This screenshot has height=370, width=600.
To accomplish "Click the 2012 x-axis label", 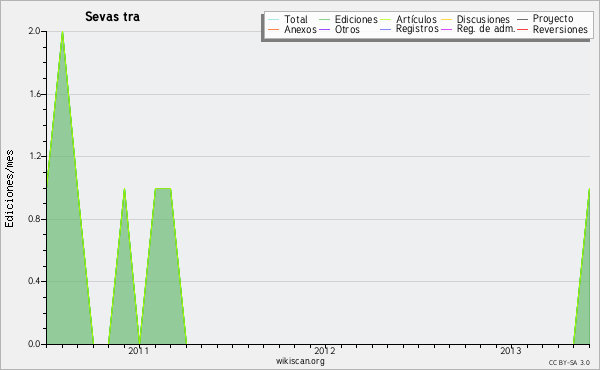I will [x=324, y=351].
